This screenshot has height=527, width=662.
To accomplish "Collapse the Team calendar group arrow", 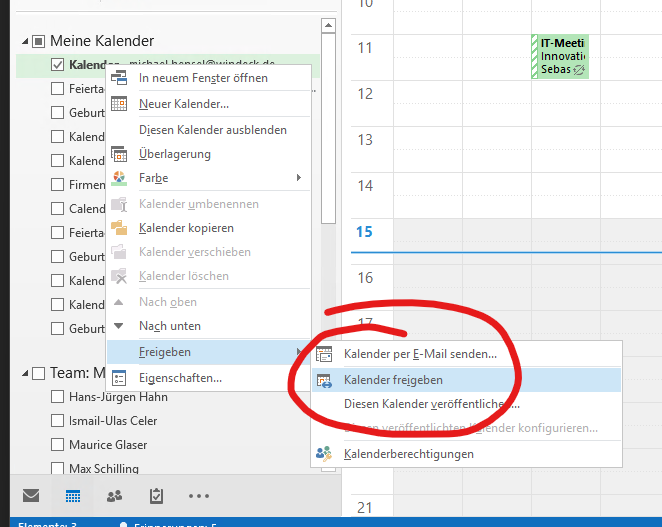I will [23, 373].
